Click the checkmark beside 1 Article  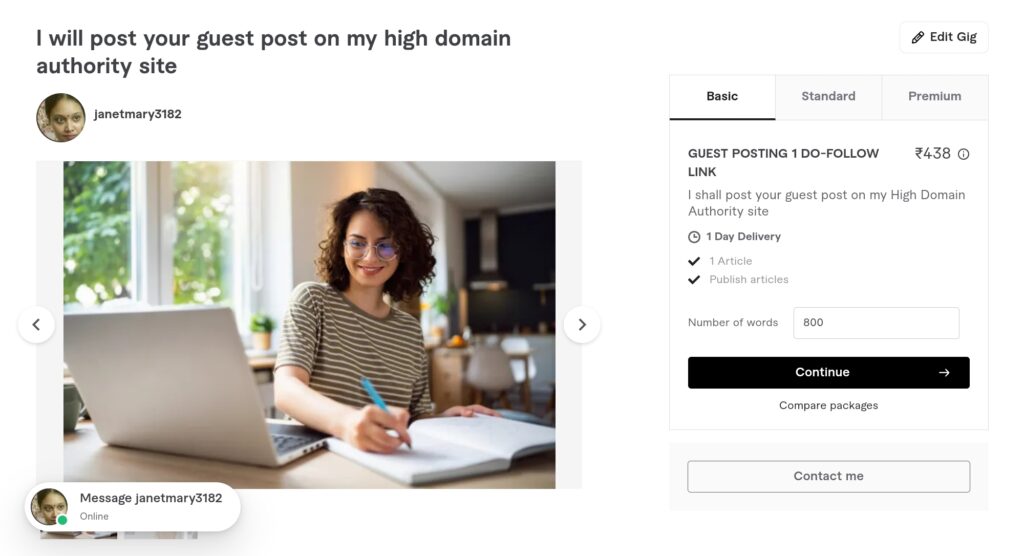pyautogui.click(x=694, y=261)
